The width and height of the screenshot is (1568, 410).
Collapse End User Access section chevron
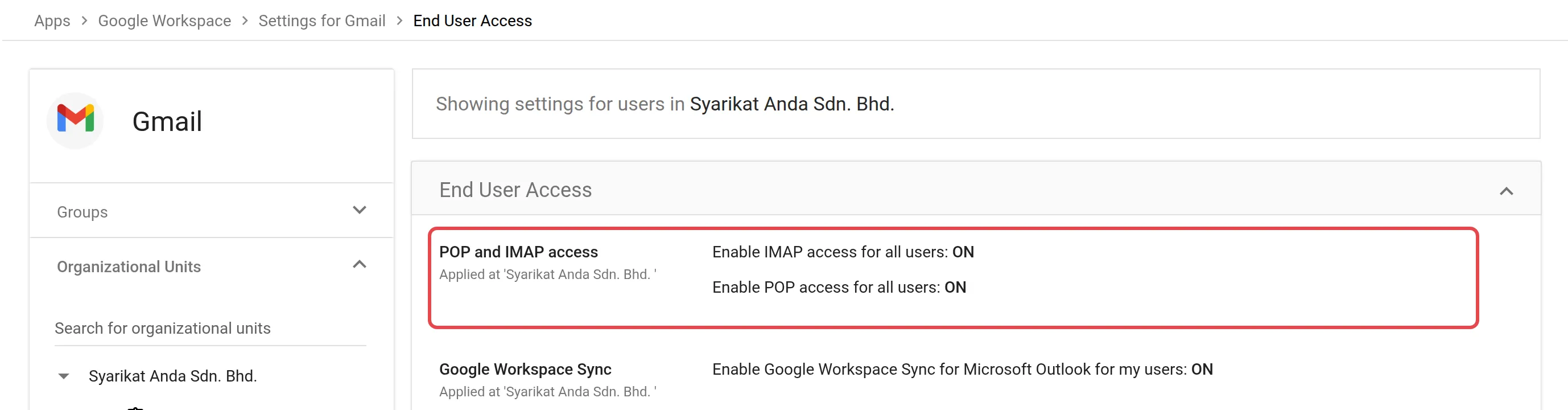pos(1507,191)
